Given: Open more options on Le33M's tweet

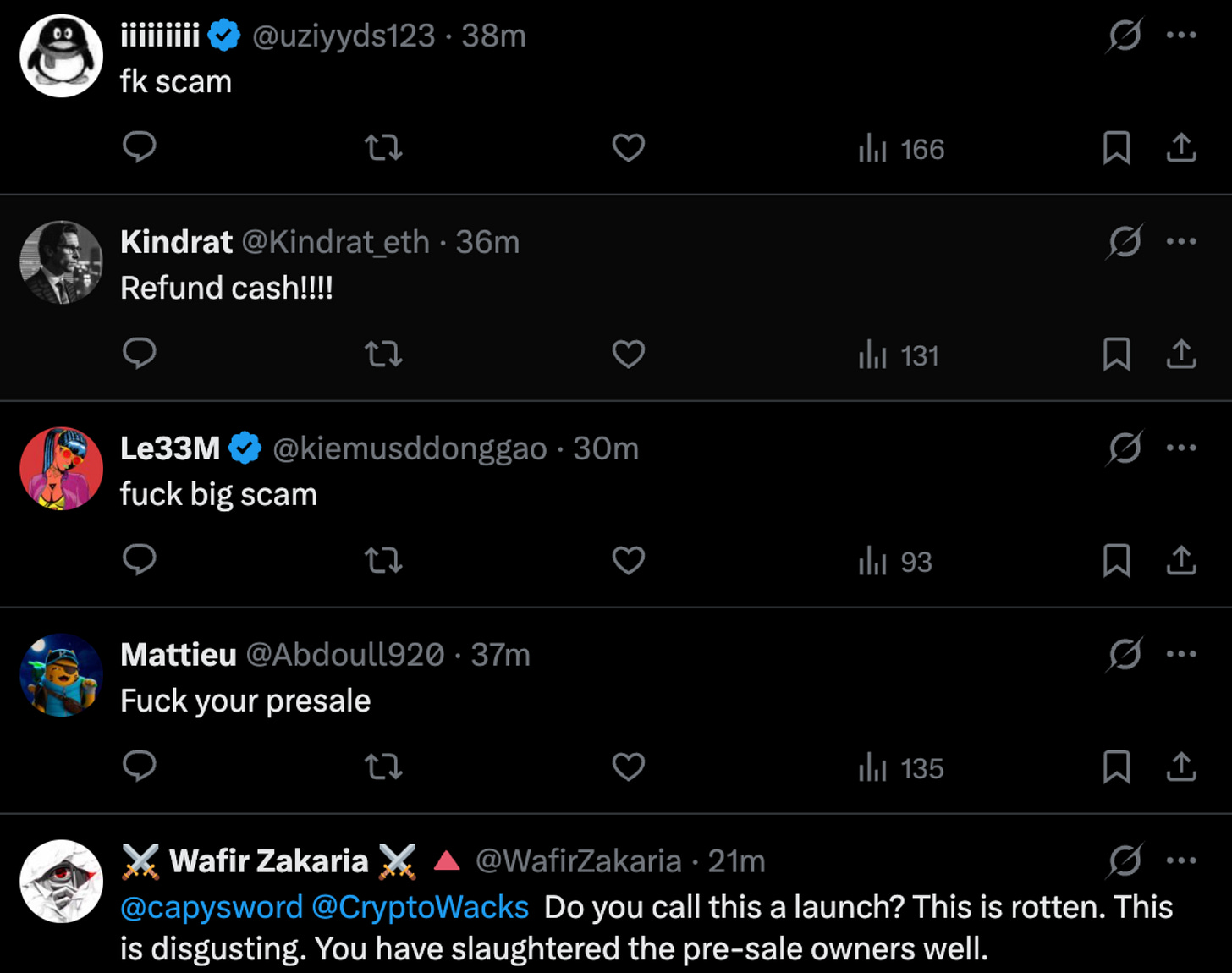Looking at the screenshot, I should tap(1181, 448).
